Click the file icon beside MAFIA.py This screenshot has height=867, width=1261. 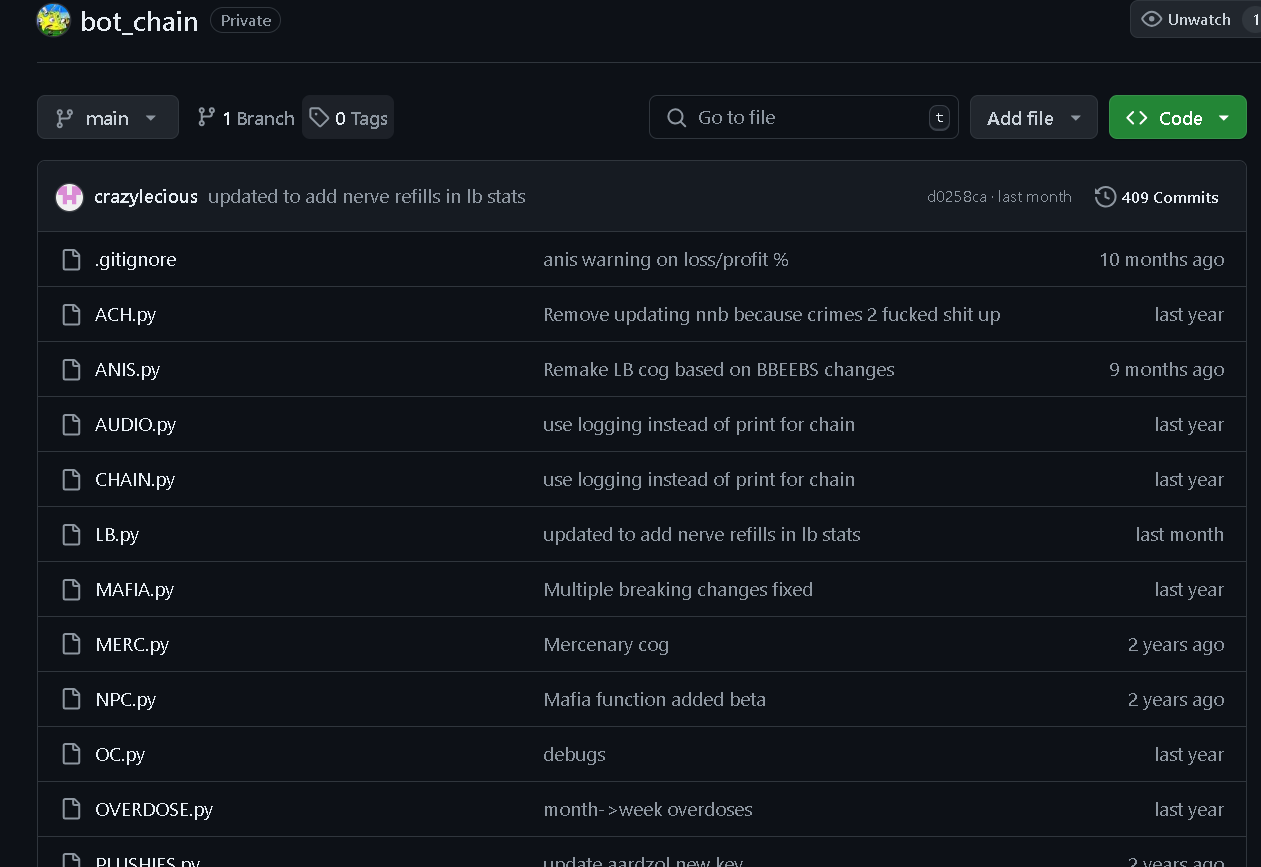71,589
